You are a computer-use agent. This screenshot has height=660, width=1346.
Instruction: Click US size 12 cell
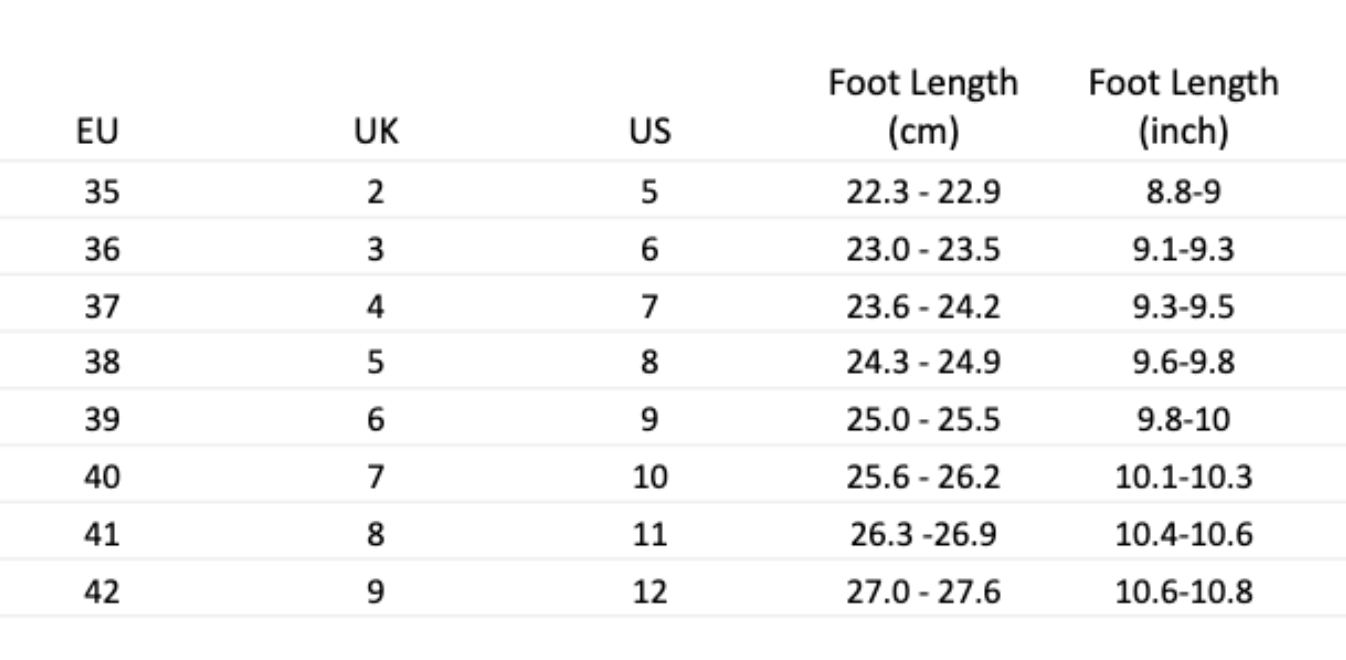(x=649, y=591)
